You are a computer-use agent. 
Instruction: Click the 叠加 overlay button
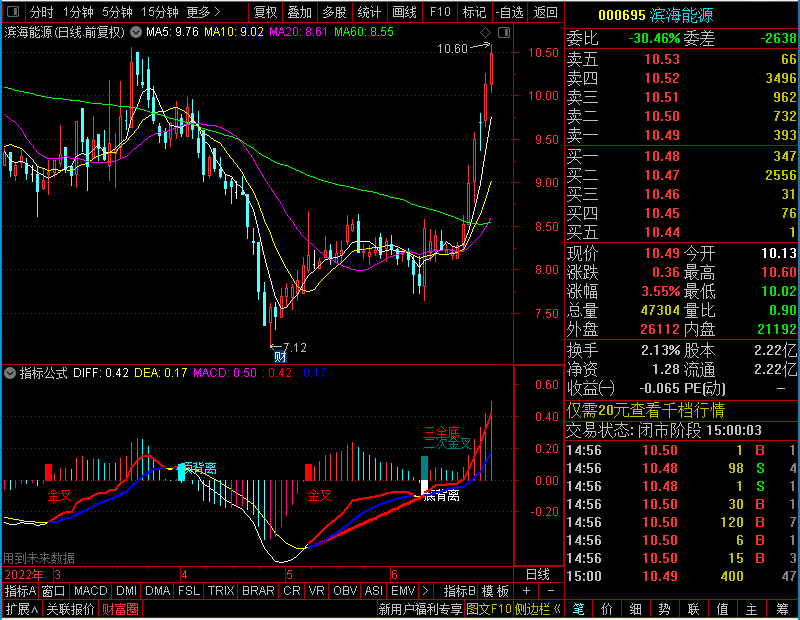click(299, 12)
